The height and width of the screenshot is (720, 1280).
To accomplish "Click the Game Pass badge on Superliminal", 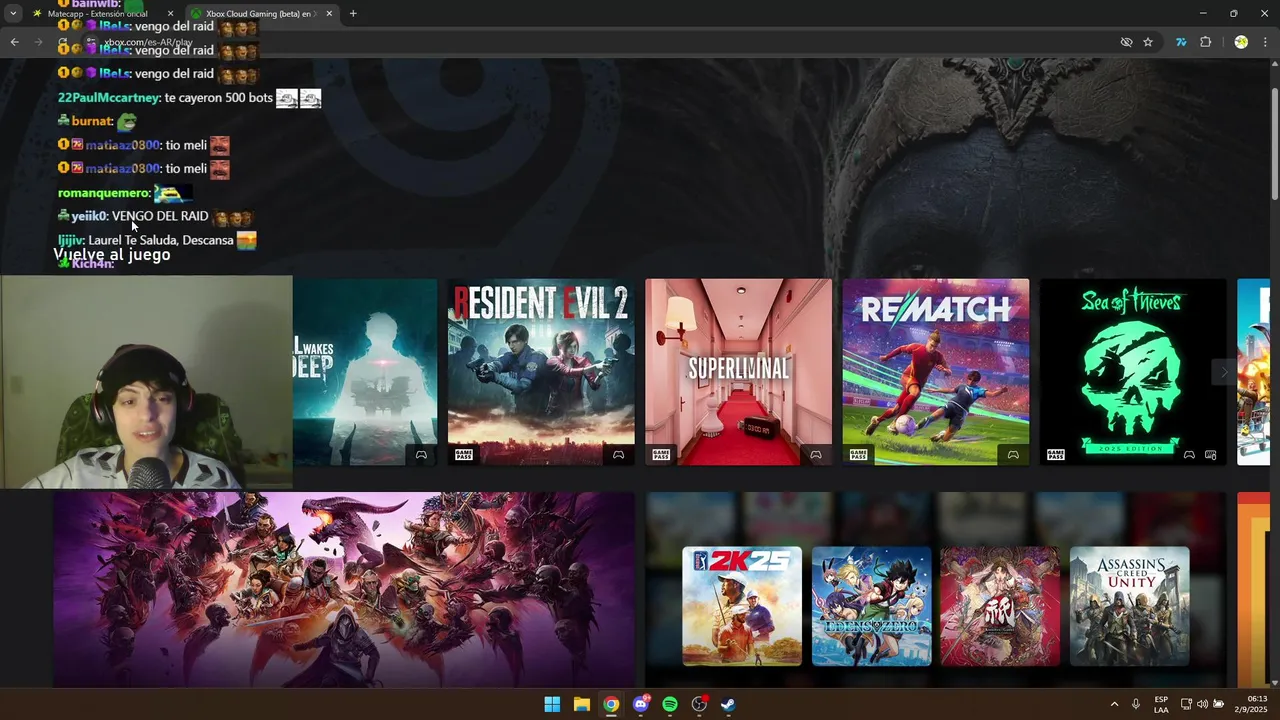I will click(661, 455).
